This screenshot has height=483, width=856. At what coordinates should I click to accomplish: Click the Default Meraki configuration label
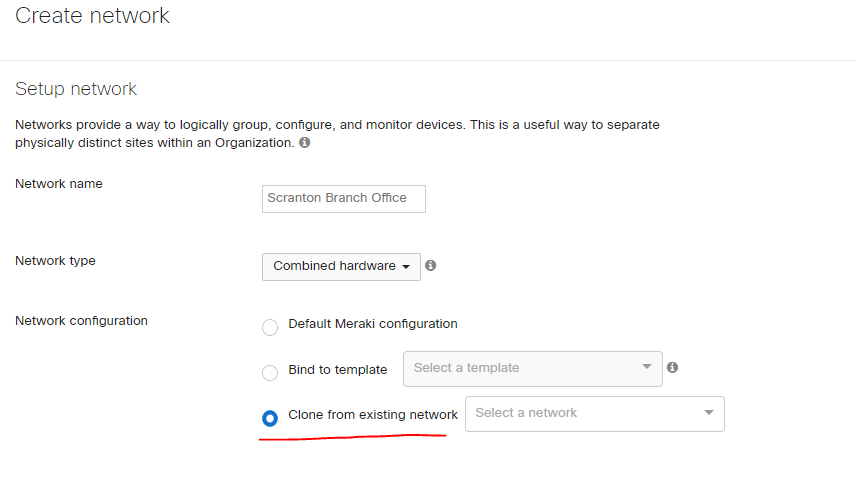click(x=373, y=324)
